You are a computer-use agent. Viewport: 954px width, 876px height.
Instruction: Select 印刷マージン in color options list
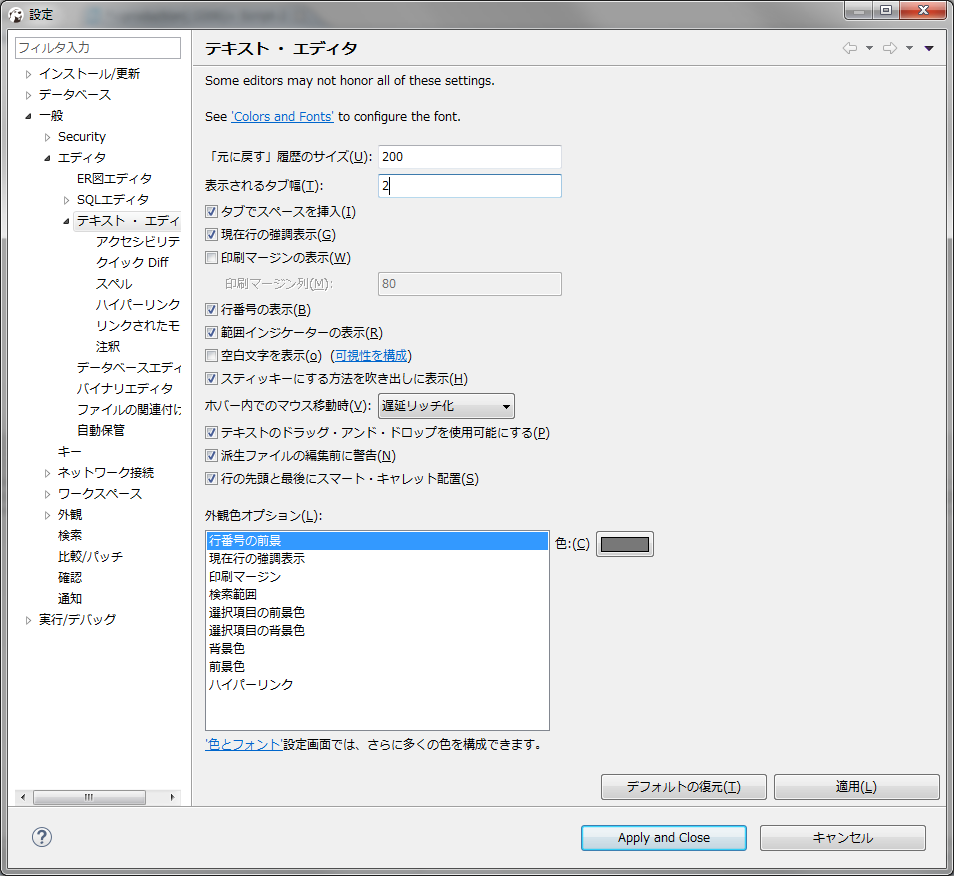pos(377,577)
